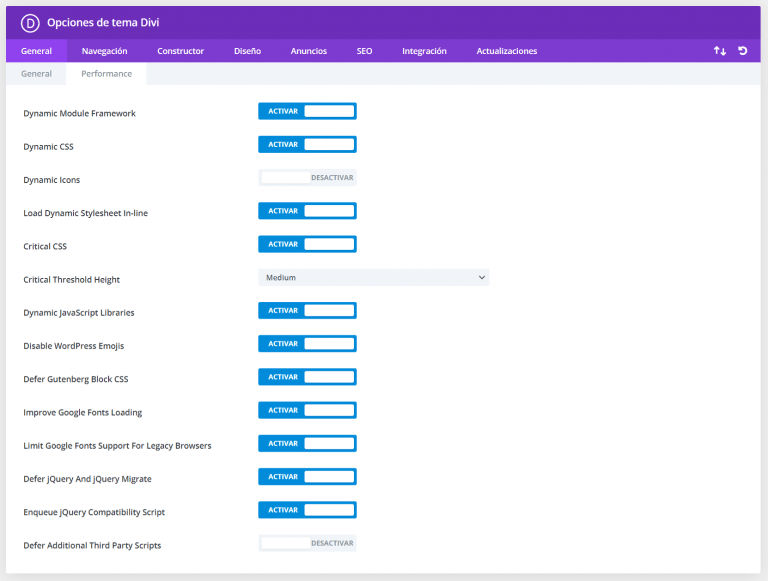The width and height of the screenshot is (768, 581).
Task: Toggle the Critical CSS switch
Action: coord(307,244)
